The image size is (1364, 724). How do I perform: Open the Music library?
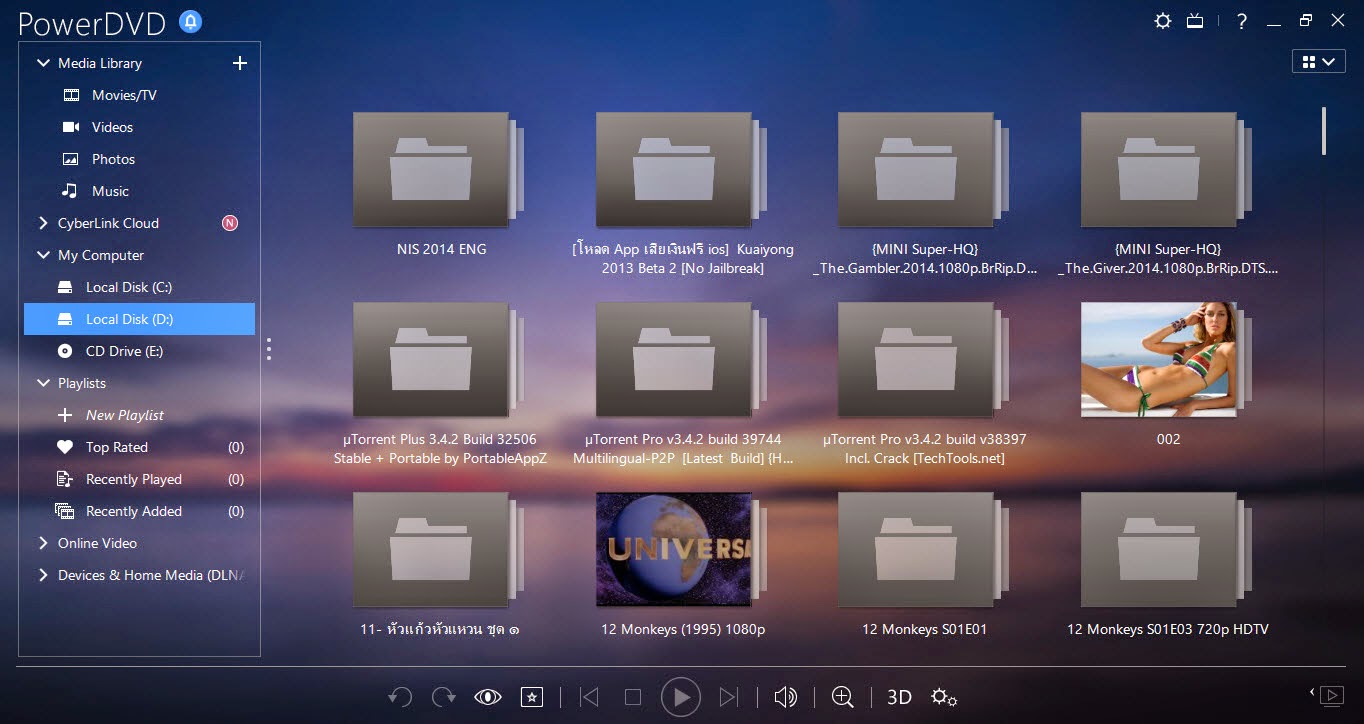(x=110, y=191)
